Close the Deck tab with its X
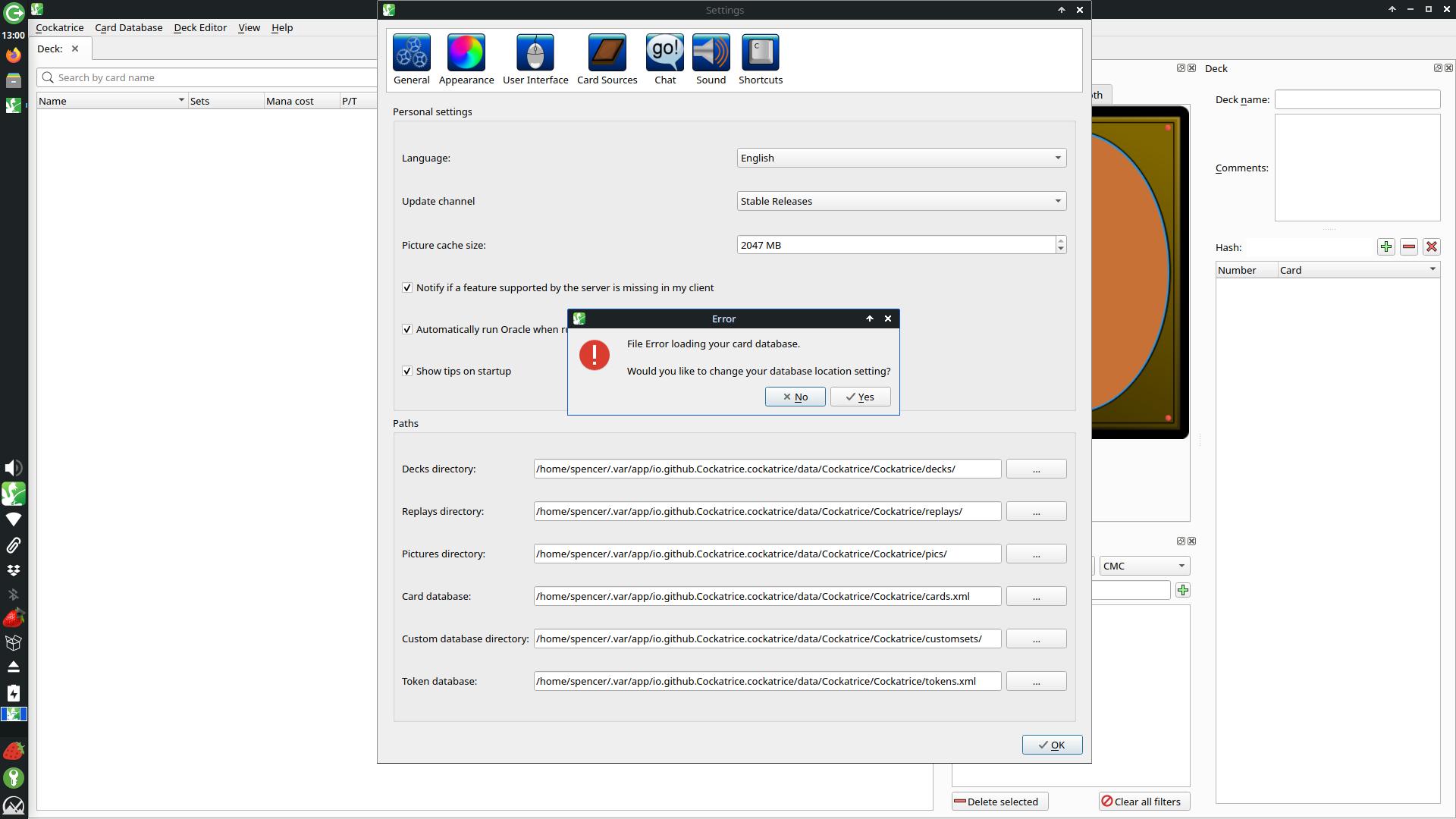 pyautogui.click(x=75, y=49)
